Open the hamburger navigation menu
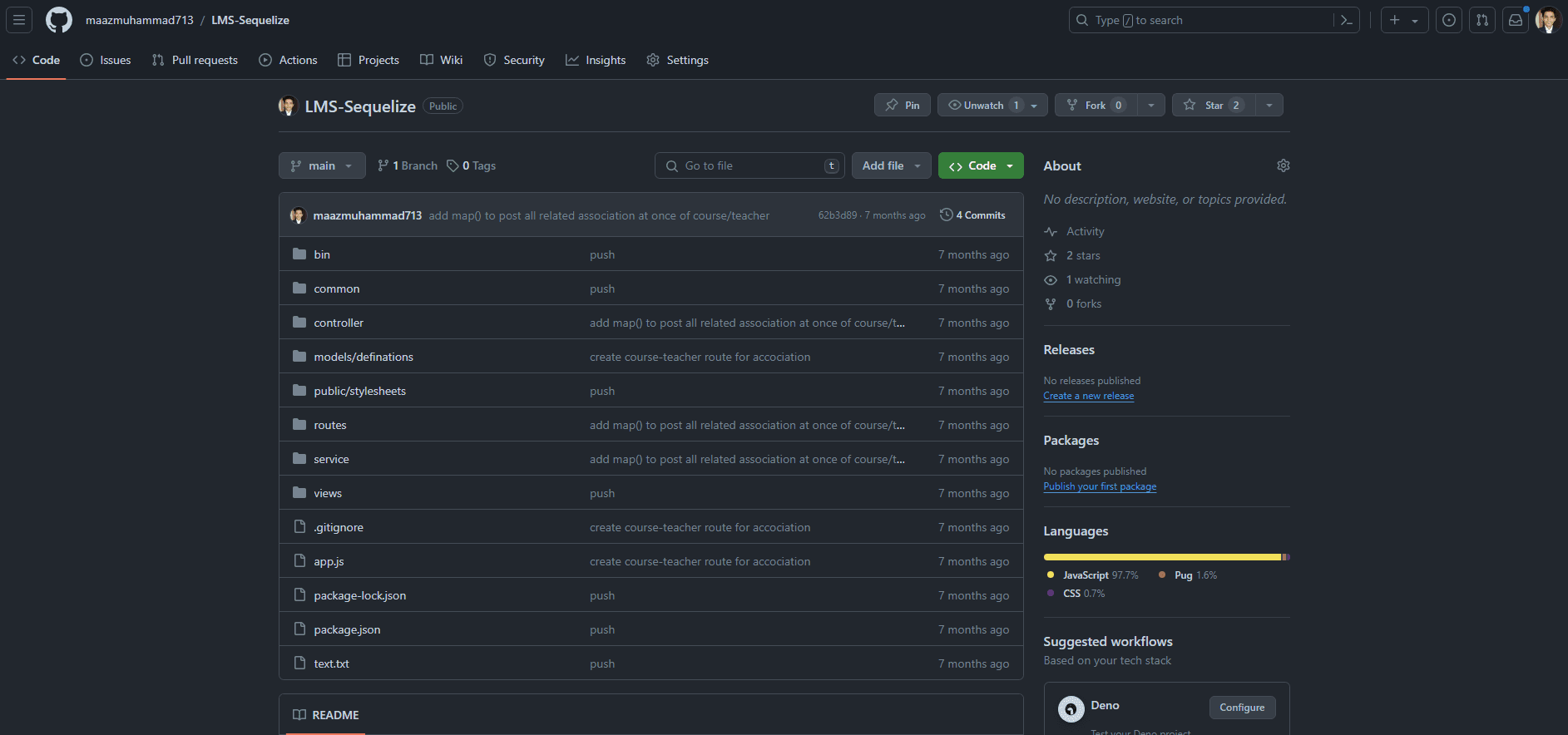The image size is (1568, 735). [19, 20]
